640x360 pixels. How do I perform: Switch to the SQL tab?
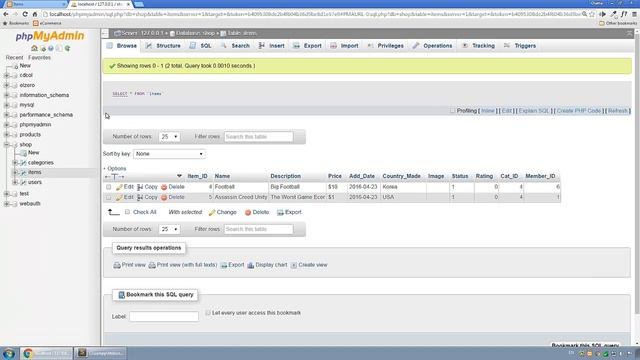click(x=200, y=46)
